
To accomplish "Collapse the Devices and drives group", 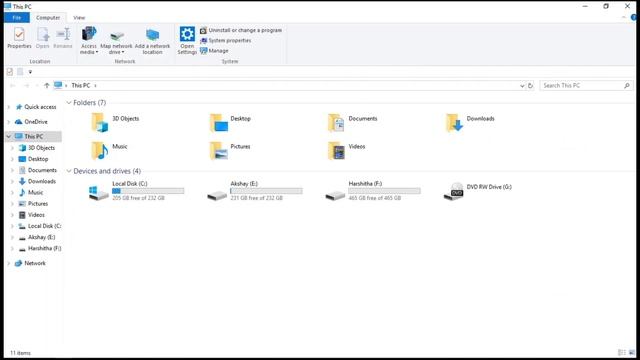I will (x=69, y=171).
